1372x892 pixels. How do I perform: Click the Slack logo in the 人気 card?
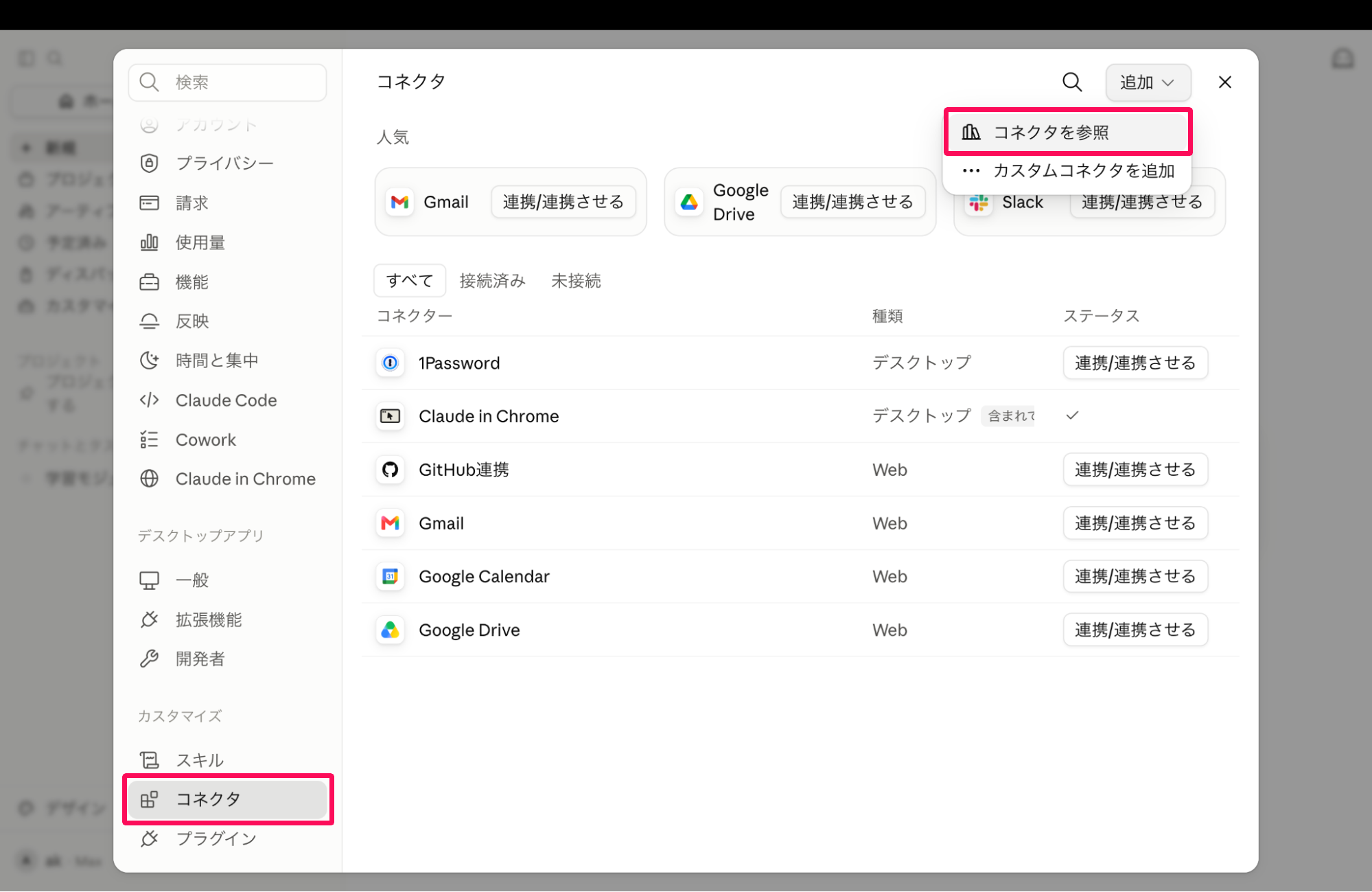[979, 203]
